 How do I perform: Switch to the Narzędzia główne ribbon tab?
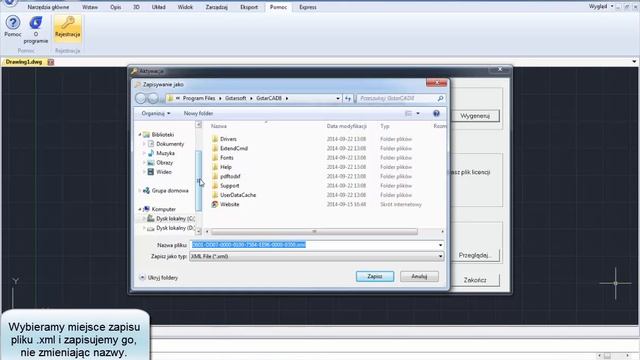pyautogui.click(x=48, y=7)
